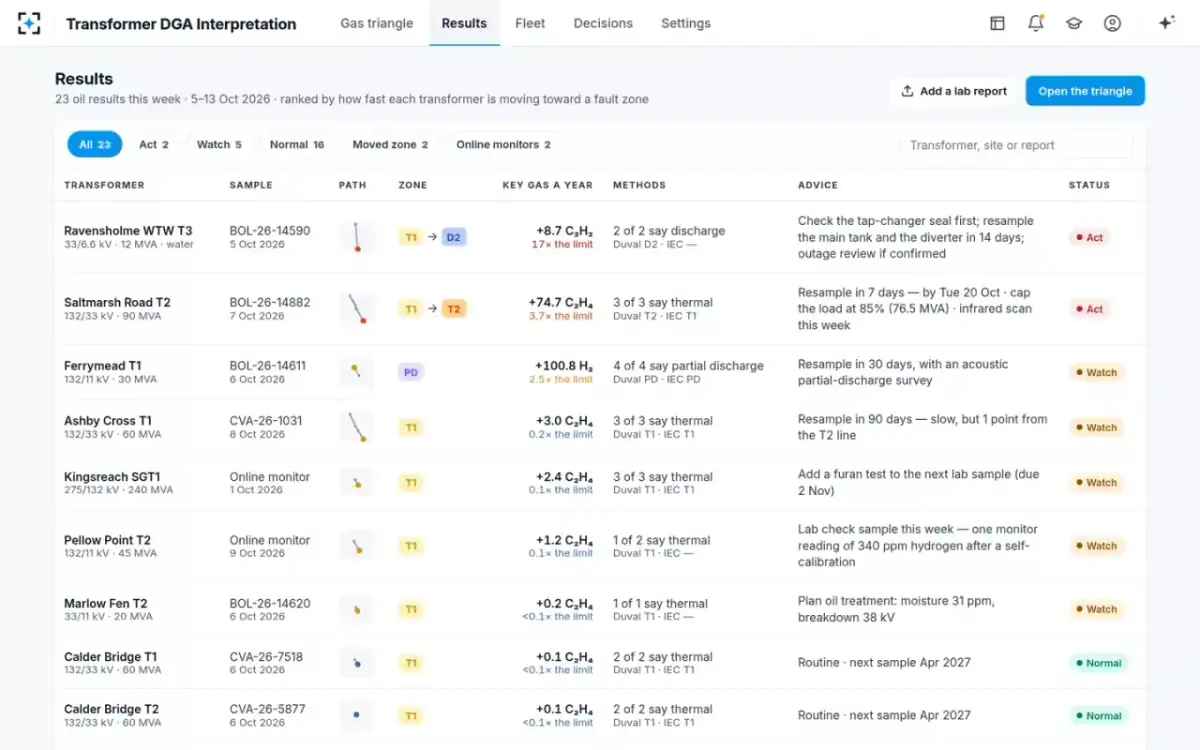
Task: Toggle the Online monitors 2 filter
Action: tap(504, 145)
